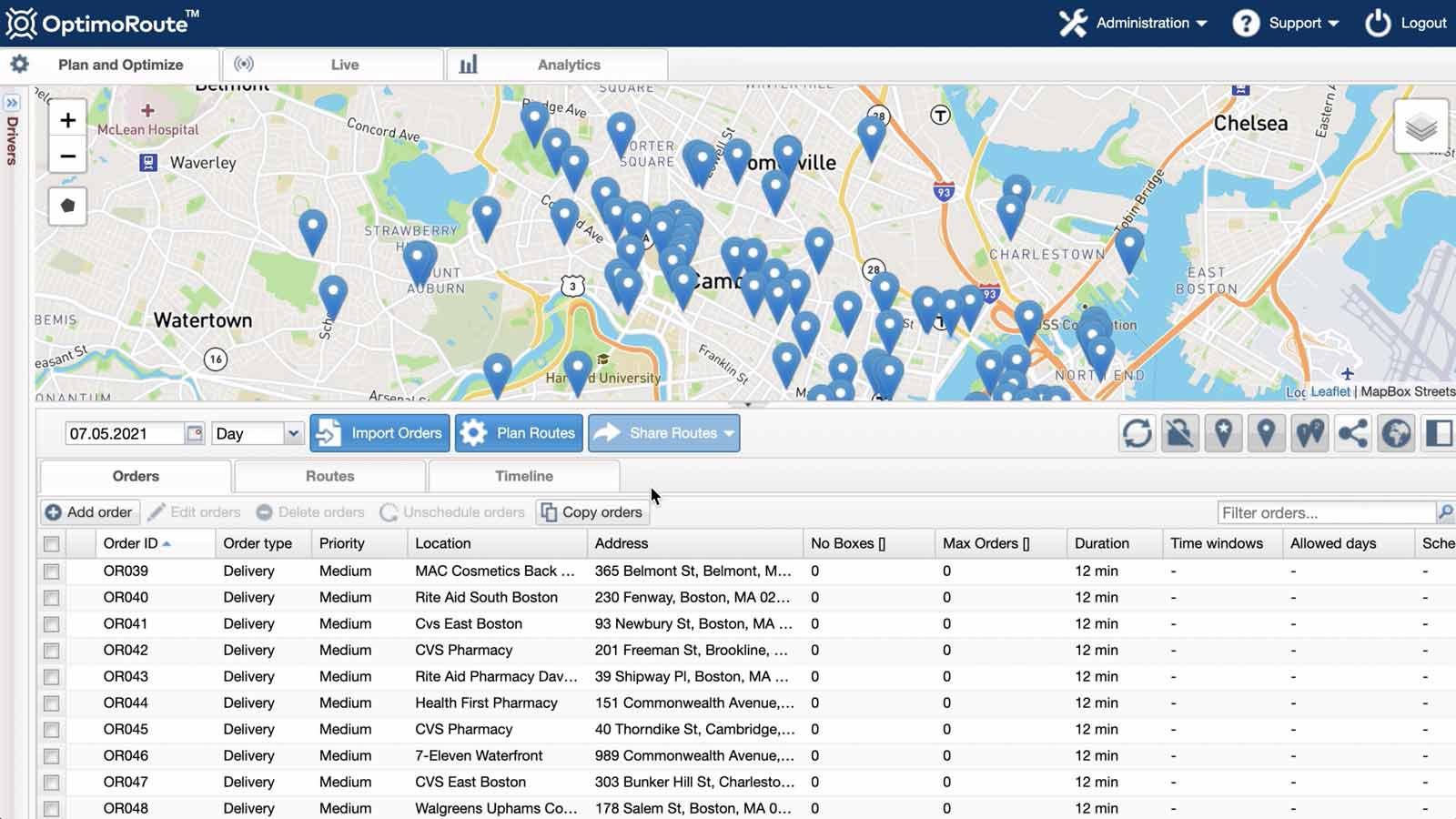Click the Logout button
Viewport: 1456px width, 819px height.
[1406, 23]
